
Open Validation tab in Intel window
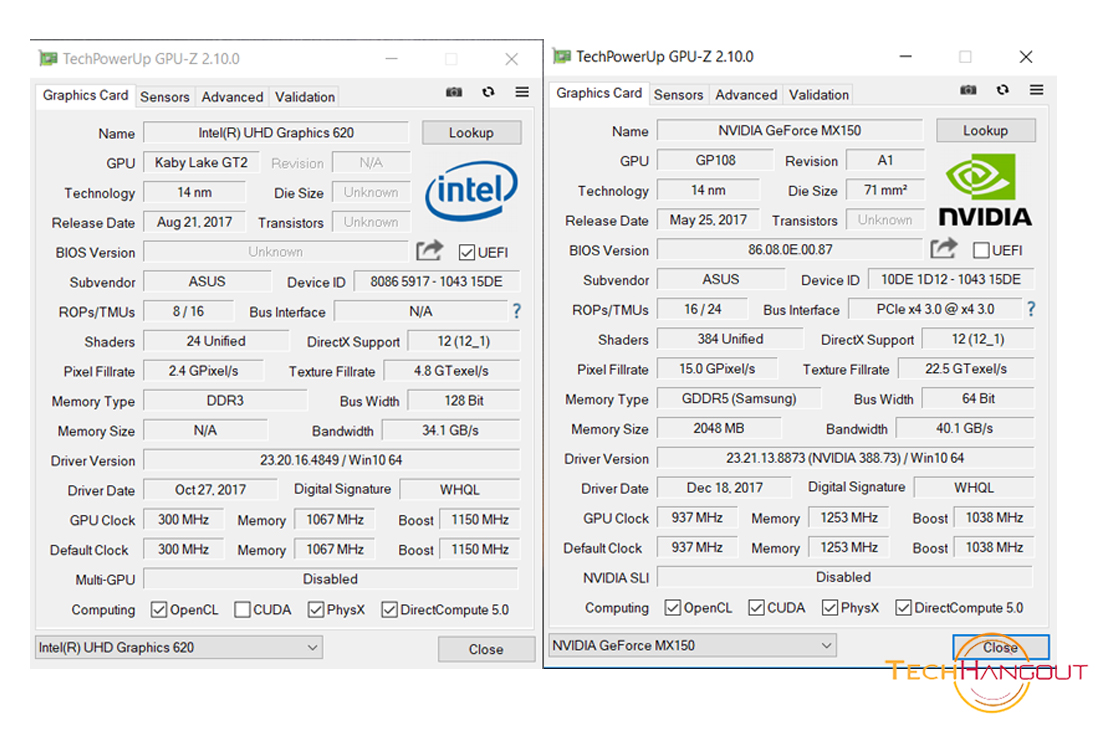[304, 97]
